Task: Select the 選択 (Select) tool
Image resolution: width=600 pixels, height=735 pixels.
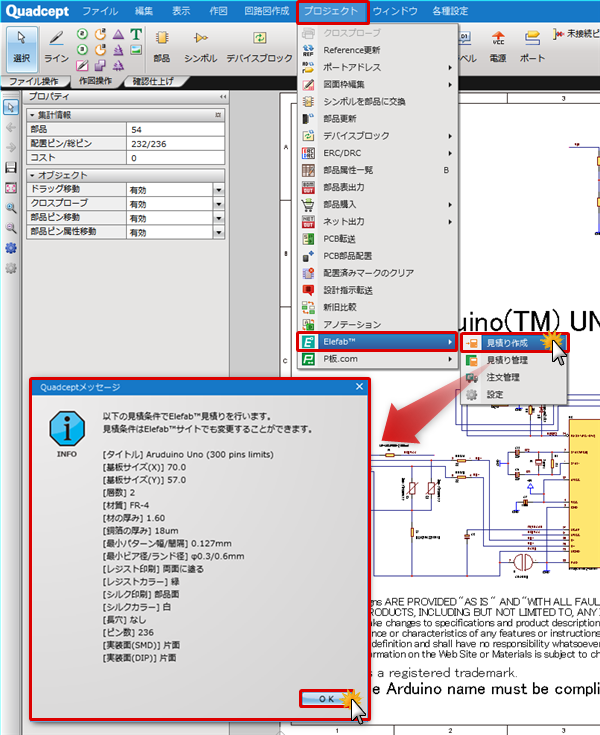Action: (21, 48)
